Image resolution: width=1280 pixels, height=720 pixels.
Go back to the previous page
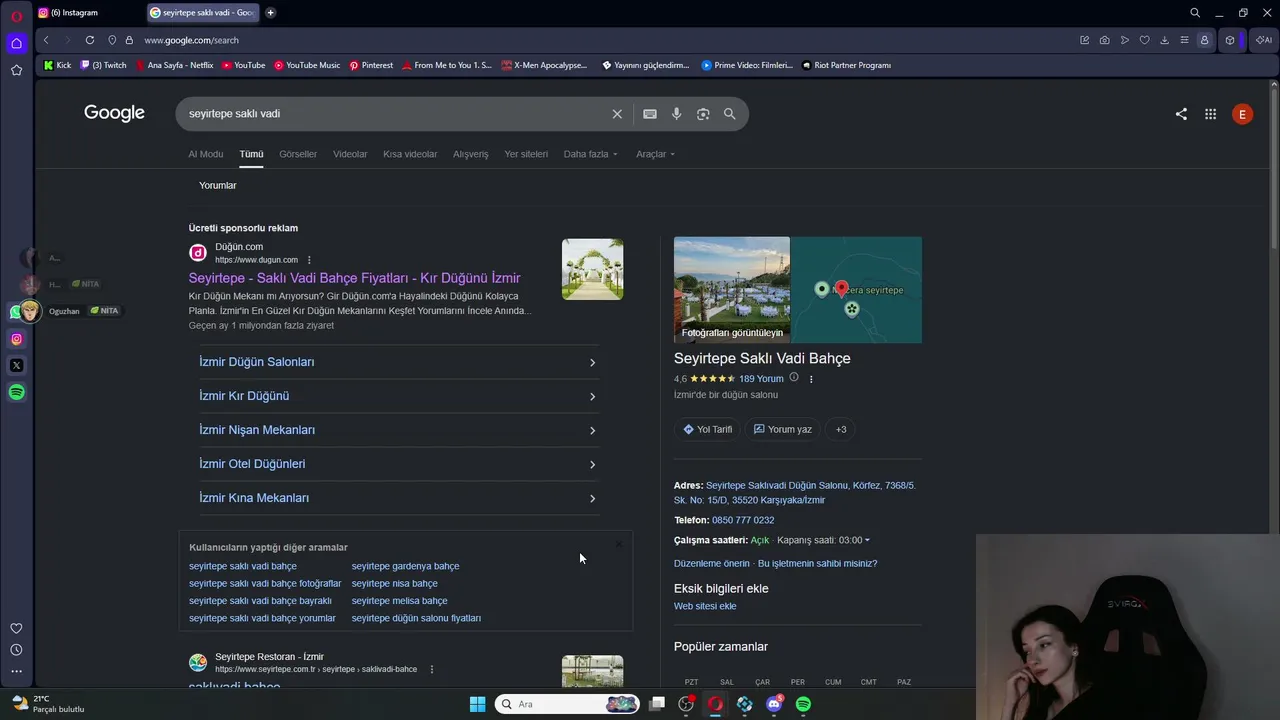pyautogui.click(x=46, y=40)
